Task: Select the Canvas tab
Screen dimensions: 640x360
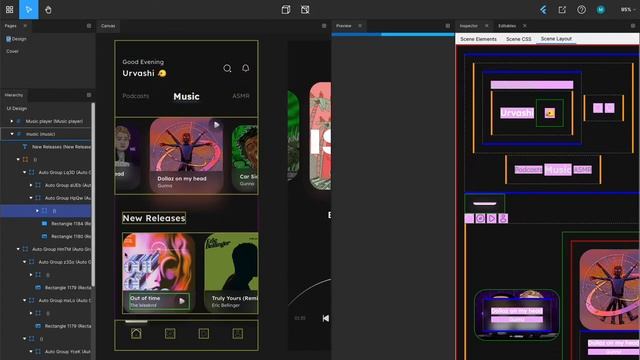Action: [108, 26]
